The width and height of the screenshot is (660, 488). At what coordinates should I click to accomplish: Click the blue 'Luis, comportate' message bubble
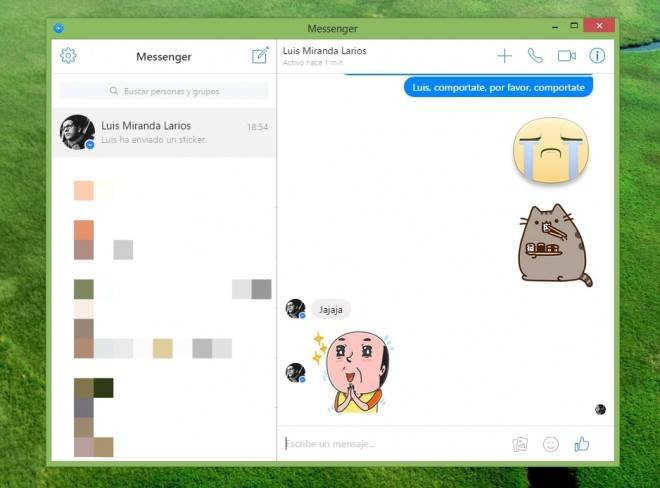pyautogui.click(x=498, y=88)
